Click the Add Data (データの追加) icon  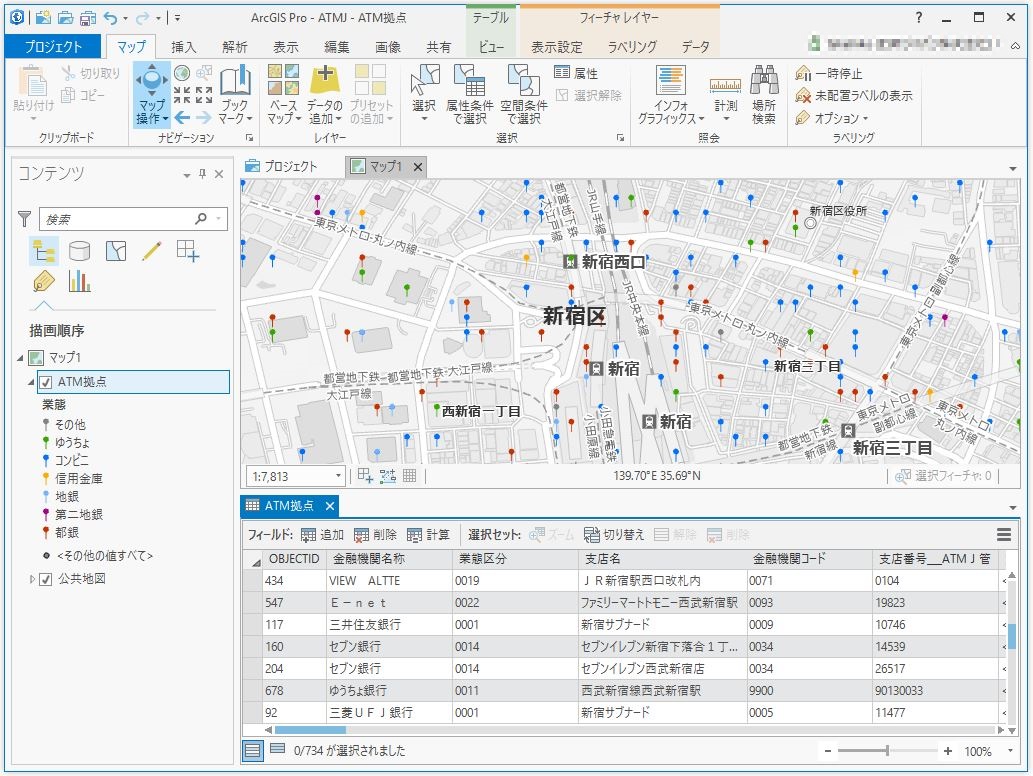[324, 79]
